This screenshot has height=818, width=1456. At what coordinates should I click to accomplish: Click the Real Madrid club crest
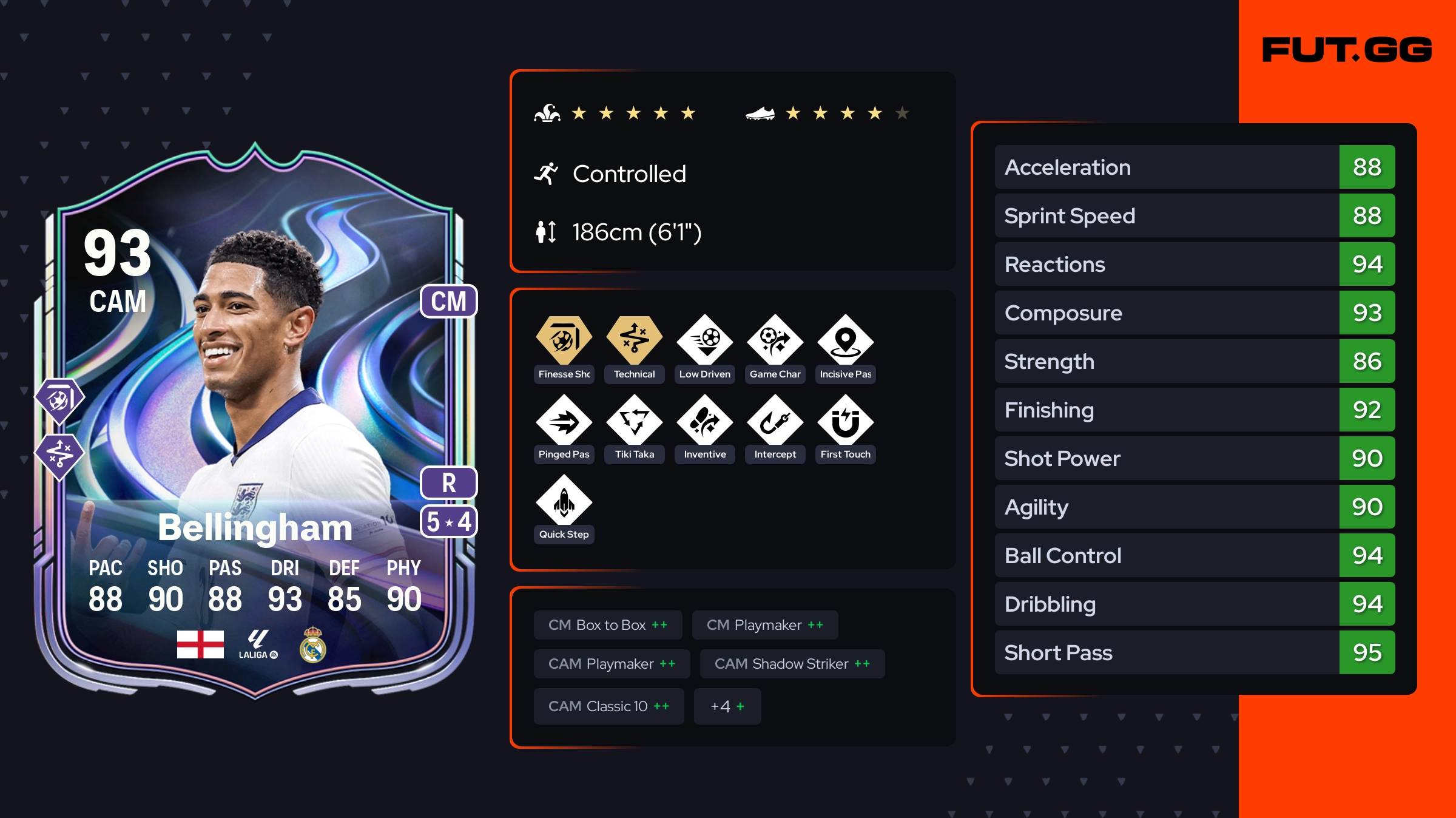click(x=313, y=644)
